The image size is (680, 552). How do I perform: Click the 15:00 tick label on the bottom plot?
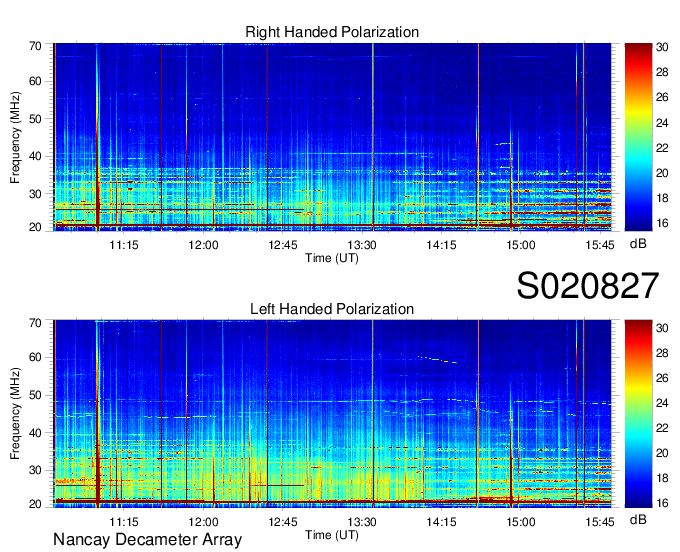coord(521,522)
